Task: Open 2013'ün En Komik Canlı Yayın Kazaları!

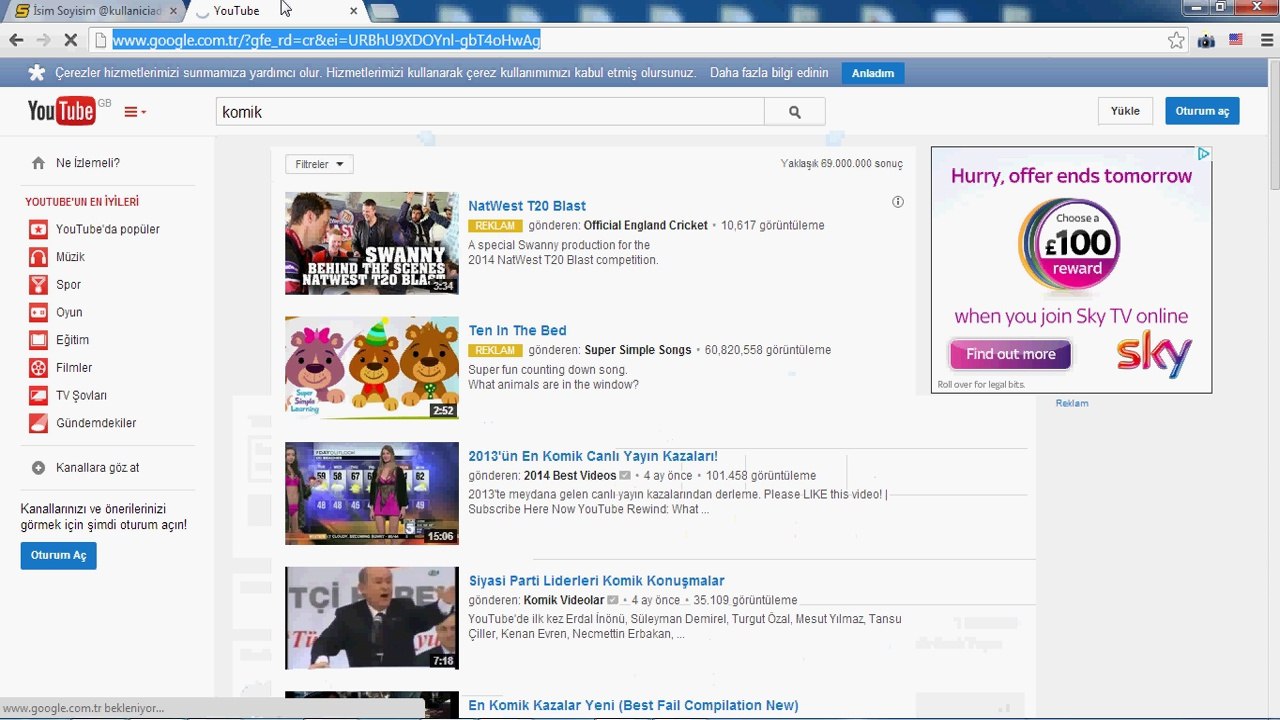Action: [x=593, y=456]
